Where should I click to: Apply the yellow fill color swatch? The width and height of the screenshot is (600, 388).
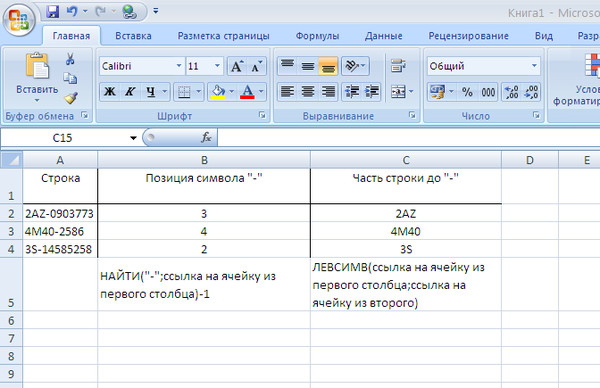click(x=217, y=92)
